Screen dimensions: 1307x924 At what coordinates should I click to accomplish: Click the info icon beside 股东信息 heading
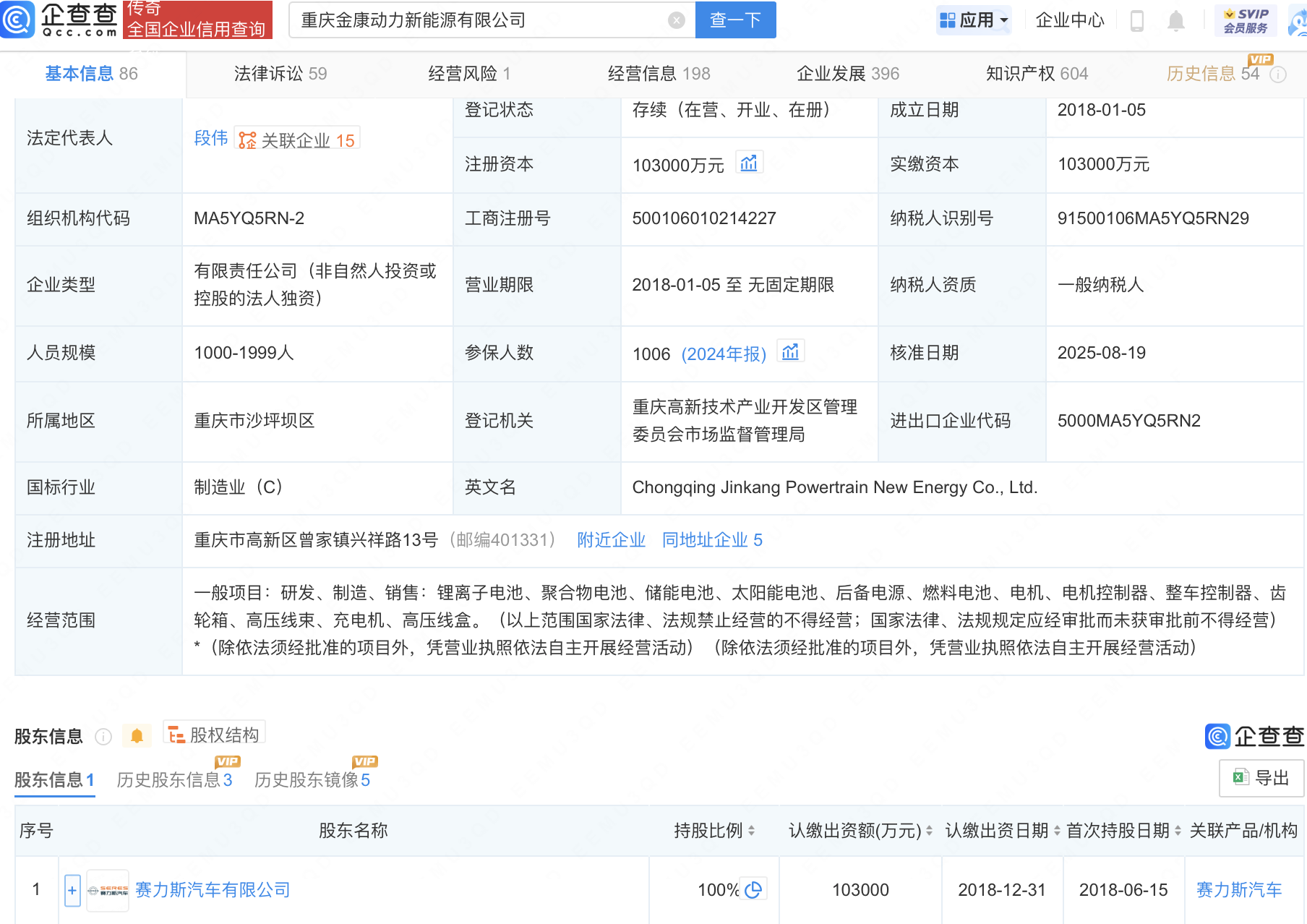103,737
